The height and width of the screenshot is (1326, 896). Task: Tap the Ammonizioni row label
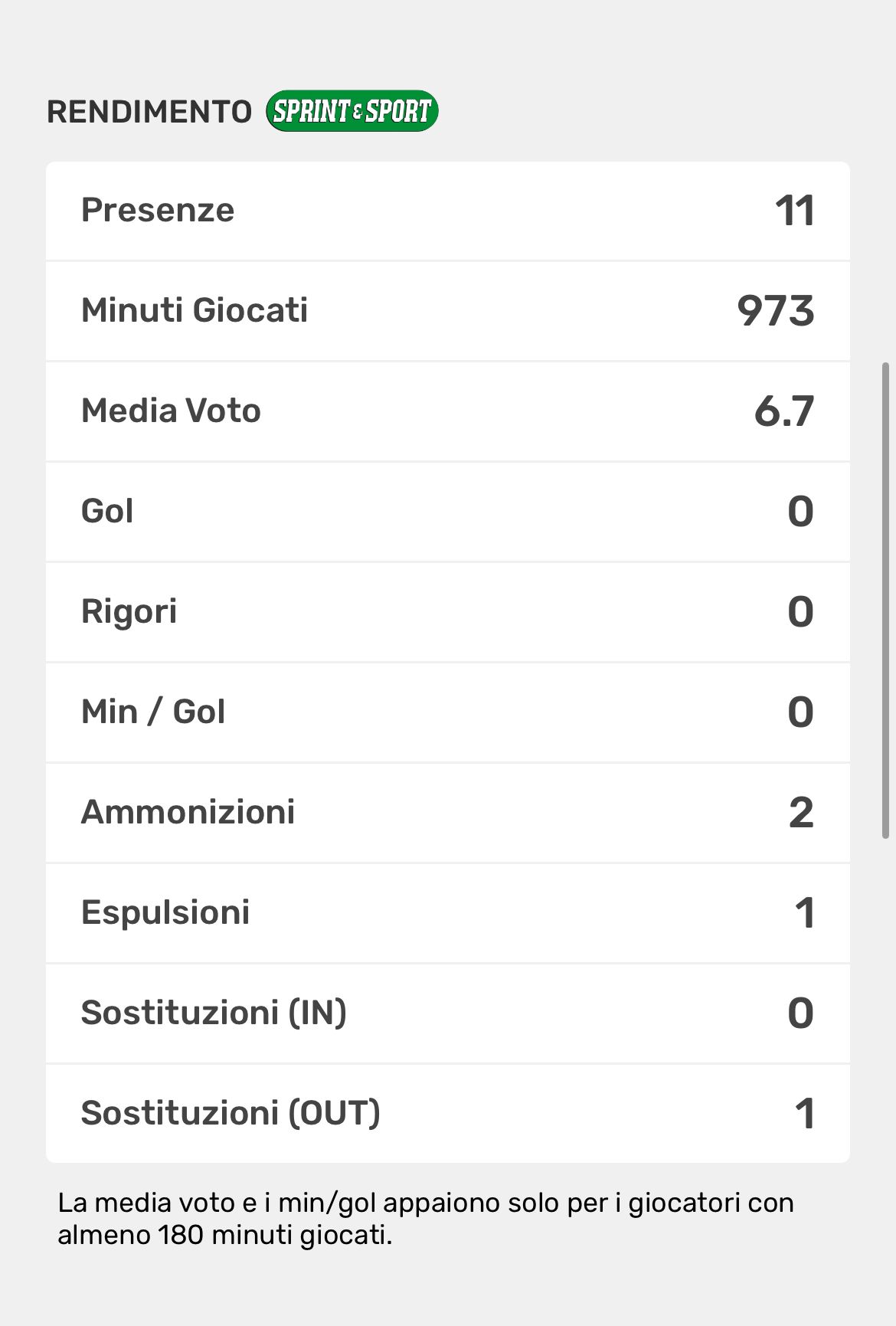coord(188,812)
